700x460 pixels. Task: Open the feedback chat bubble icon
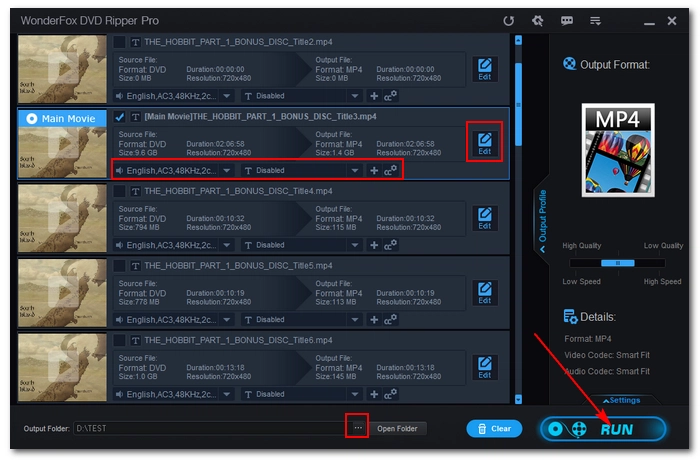tap(567, 21)
